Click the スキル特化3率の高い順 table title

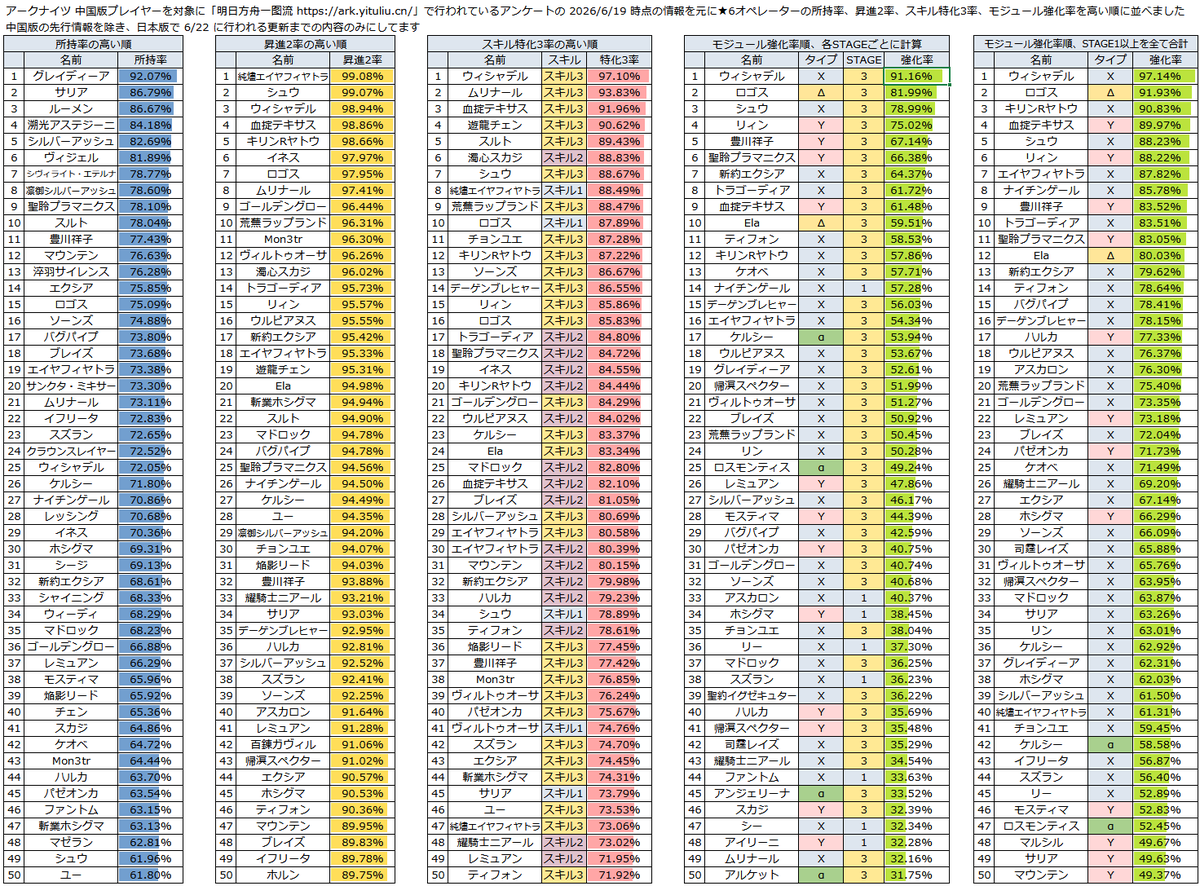pyautogui.click(x=538, y=45)
